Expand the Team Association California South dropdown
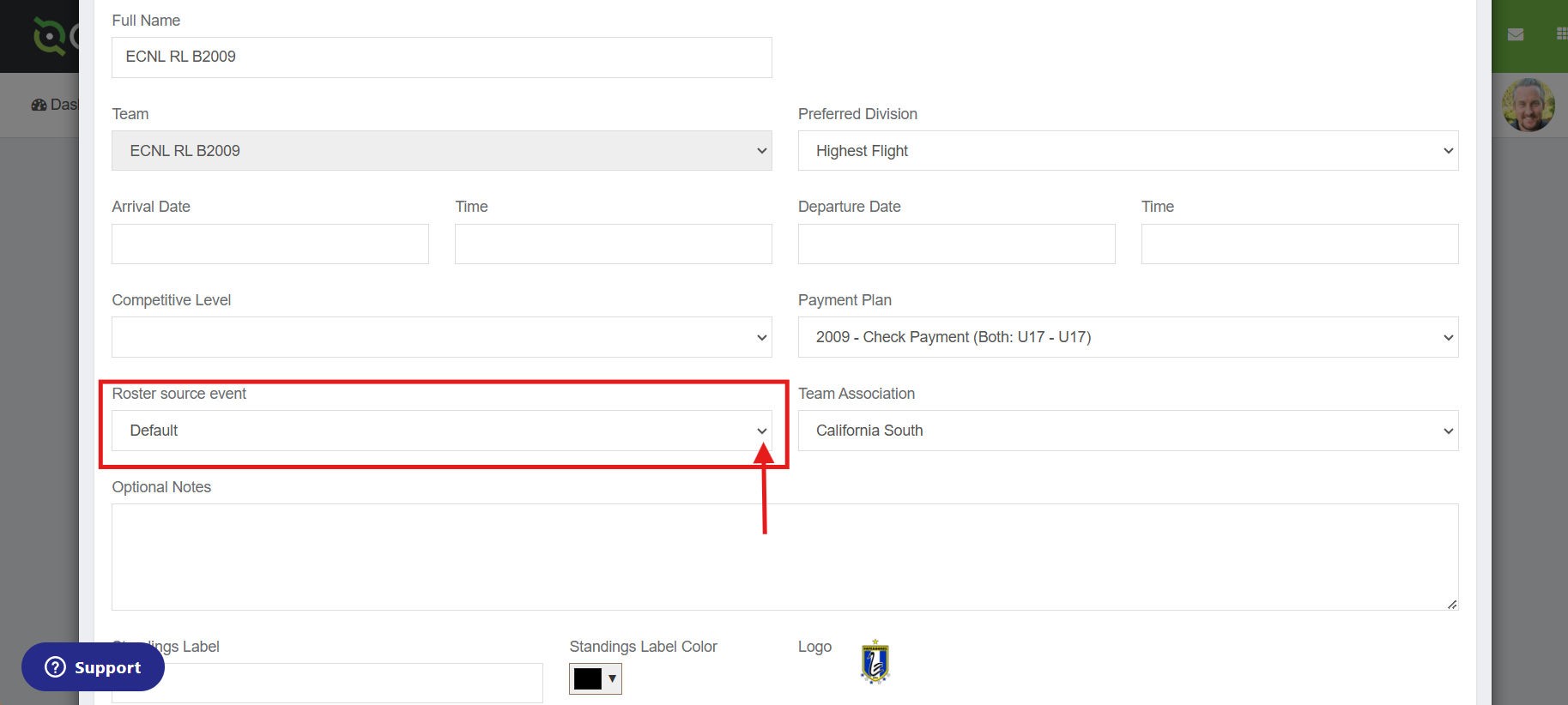Image resolution: width=1568 pixels, height=705 pixels. [1129, 431]
